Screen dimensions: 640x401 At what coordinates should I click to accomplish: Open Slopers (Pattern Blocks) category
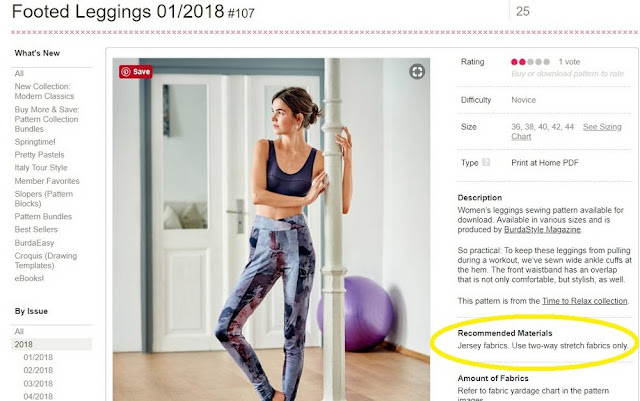pos(43,199)
